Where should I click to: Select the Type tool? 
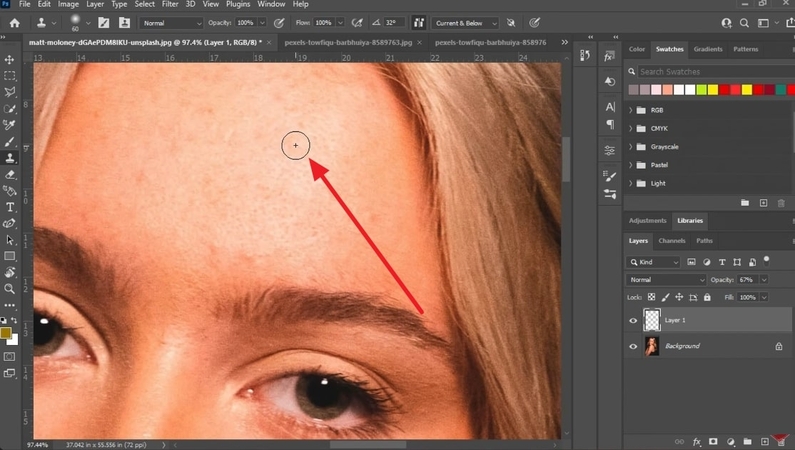pyautogui.click(x=10, y=207)
